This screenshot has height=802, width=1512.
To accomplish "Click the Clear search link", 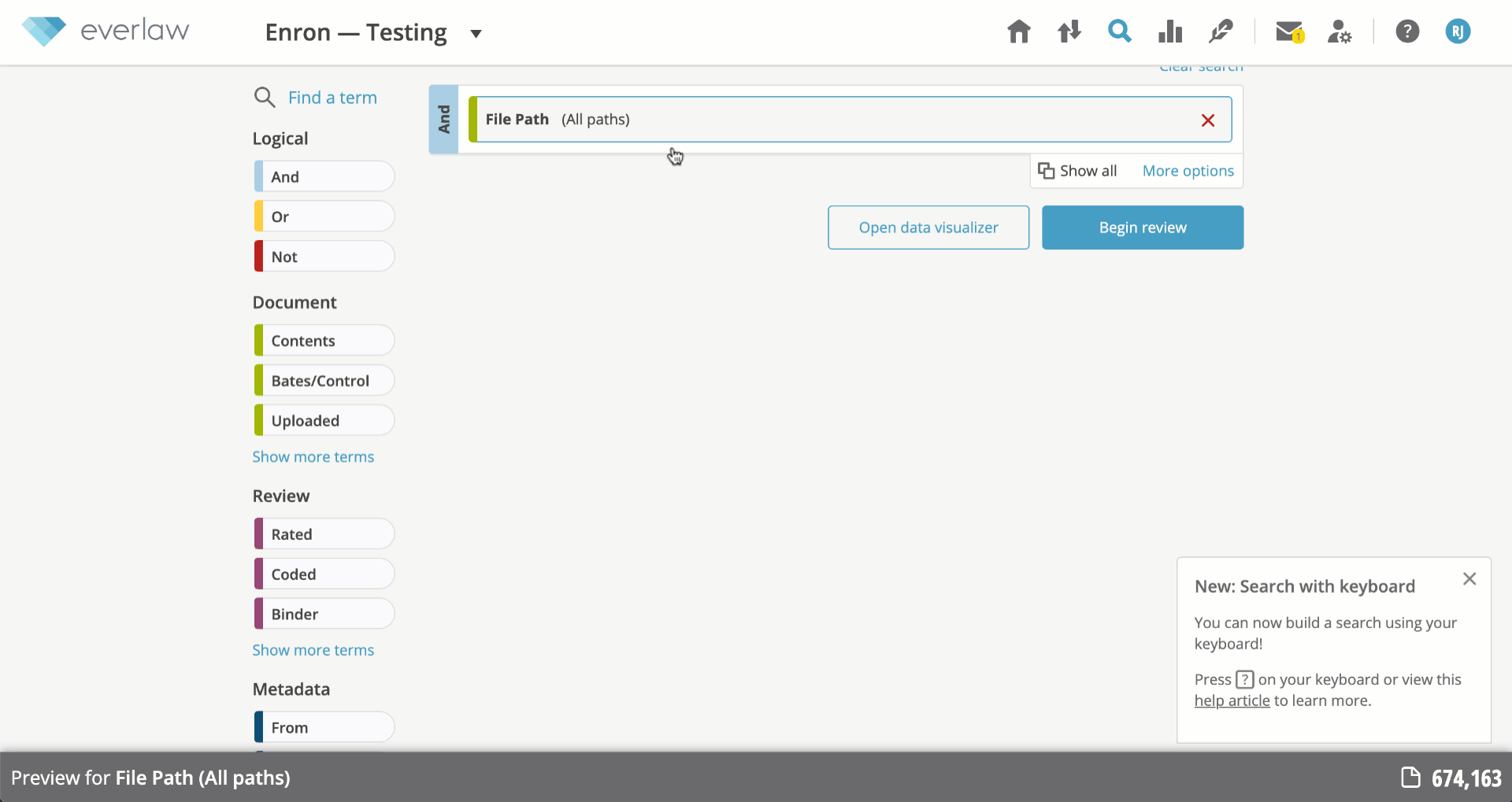I will click(1201, 68).
